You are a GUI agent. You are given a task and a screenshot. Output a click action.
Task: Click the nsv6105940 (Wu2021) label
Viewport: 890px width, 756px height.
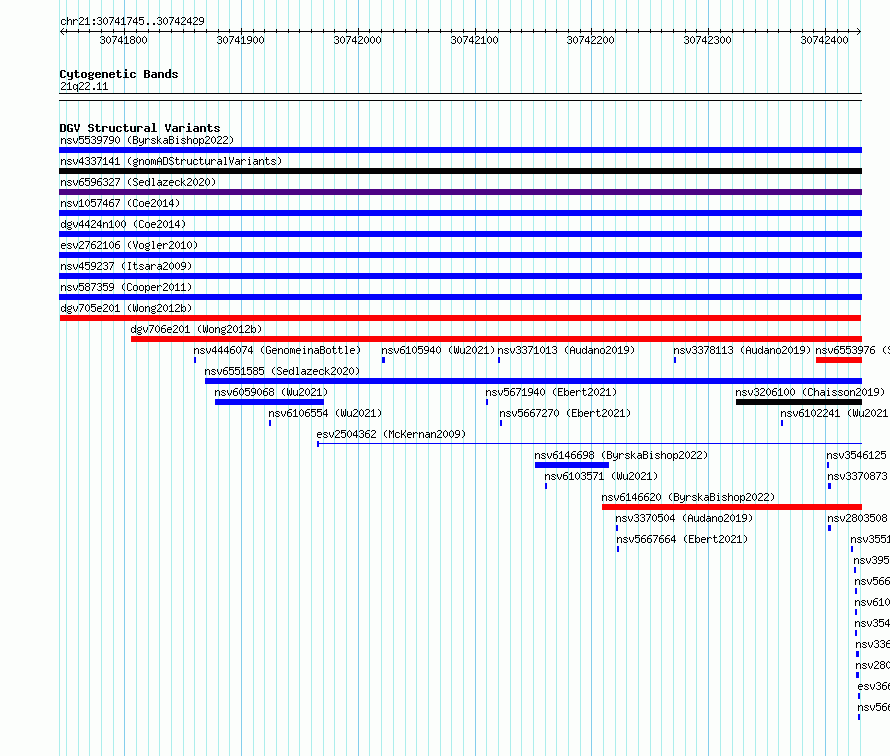click(x=438, y=350)
